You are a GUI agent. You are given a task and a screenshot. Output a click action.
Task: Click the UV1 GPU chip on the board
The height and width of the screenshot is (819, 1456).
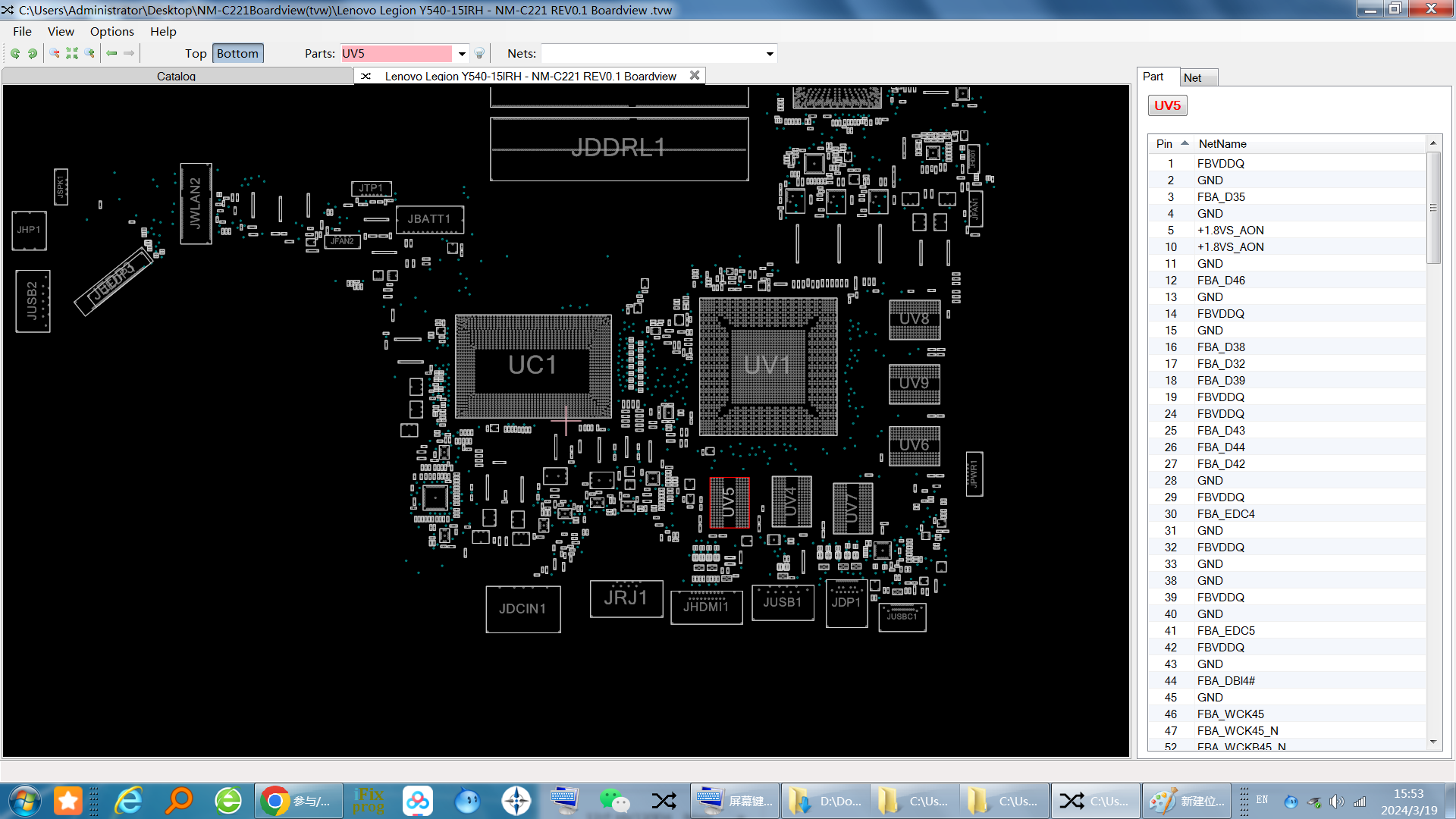pos(767,366)
